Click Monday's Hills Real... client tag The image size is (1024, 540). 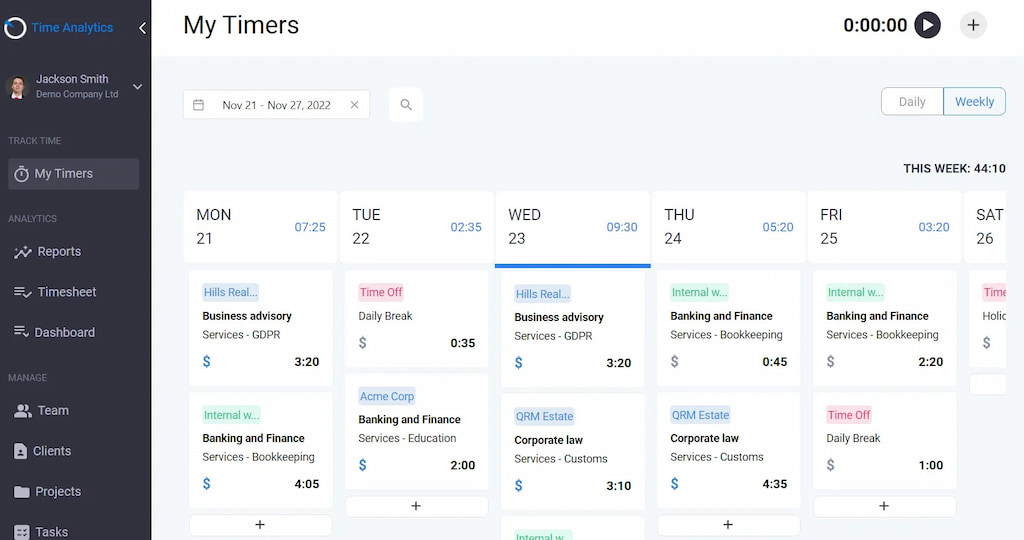coord(231,292)
